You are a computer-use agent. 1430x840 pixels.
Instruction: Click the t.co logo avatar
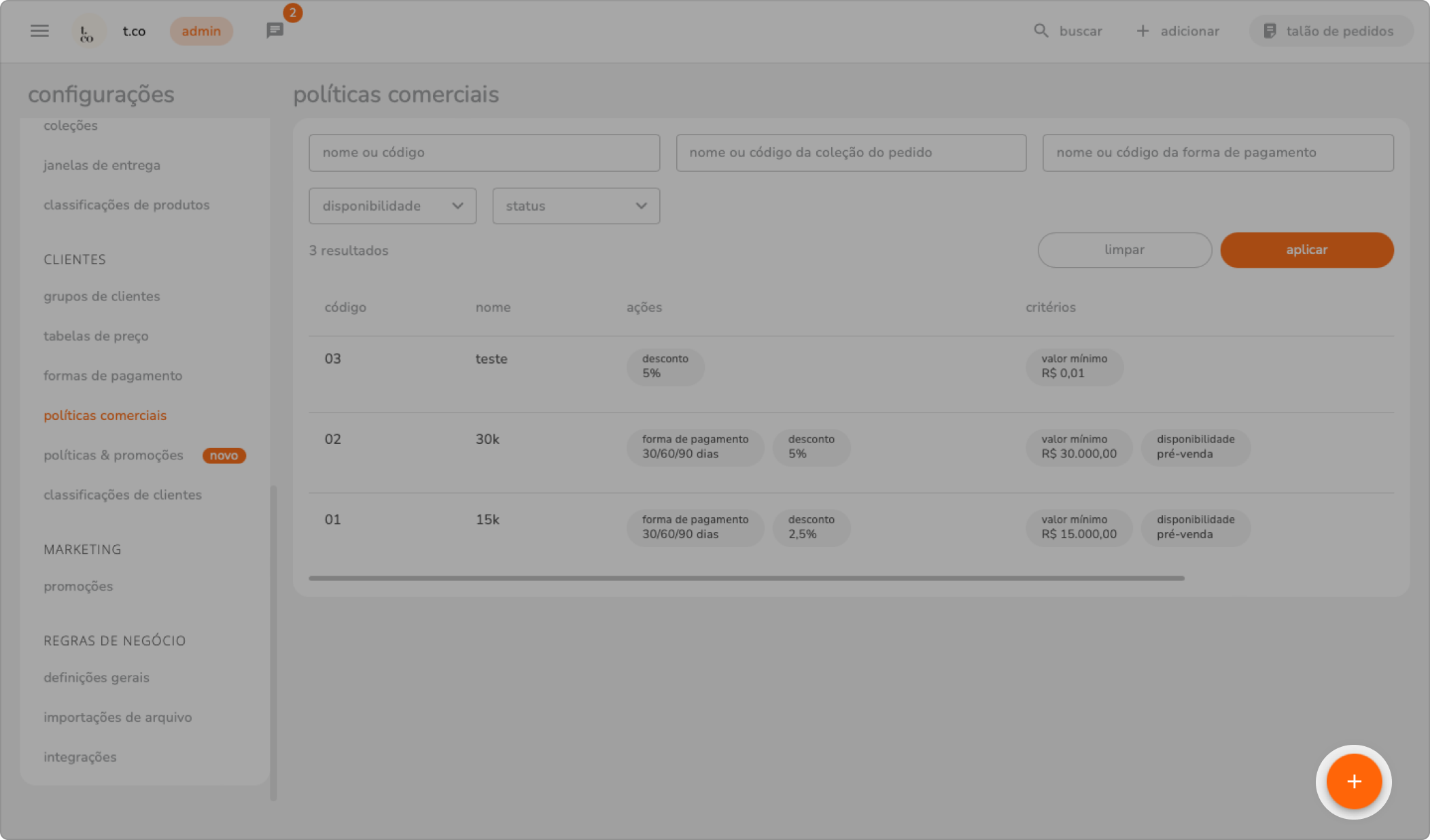click(88, 31)
